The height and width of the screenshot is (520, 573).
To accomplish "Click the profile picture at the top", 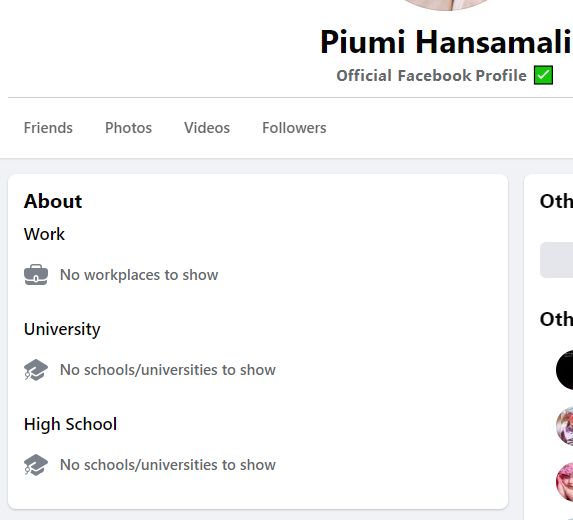I will tap(447, 4).
